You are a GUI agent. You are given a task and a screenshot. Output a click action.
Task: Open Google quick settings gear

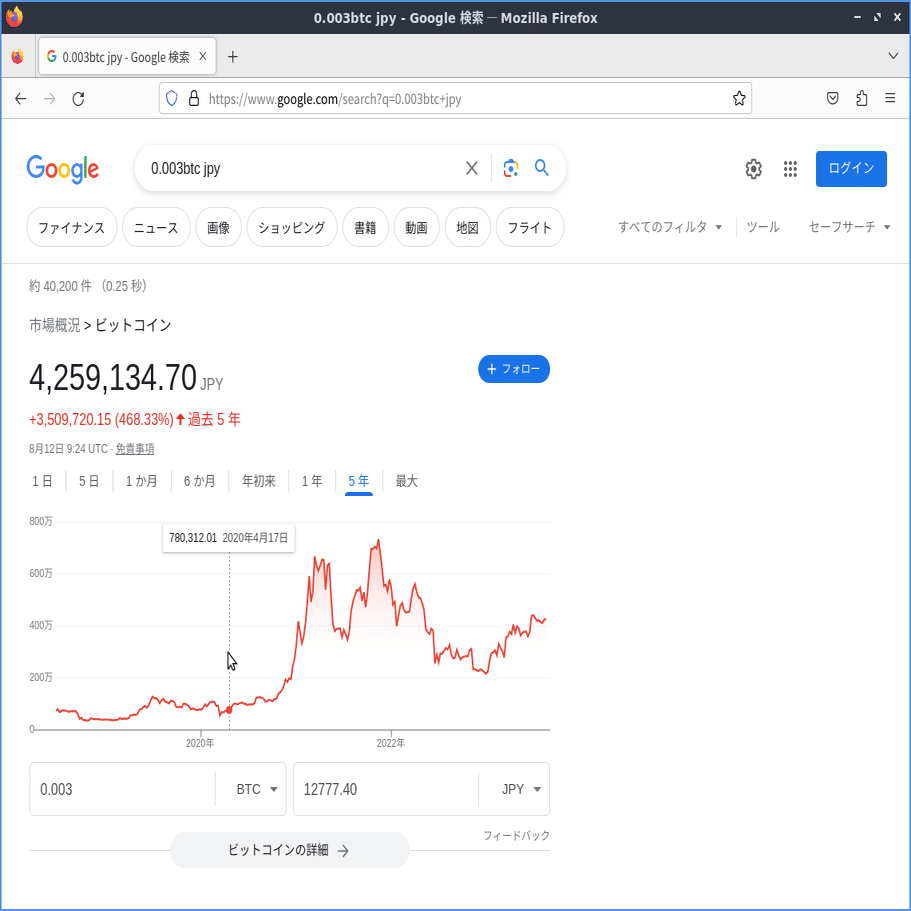click(x=754, y=169)
